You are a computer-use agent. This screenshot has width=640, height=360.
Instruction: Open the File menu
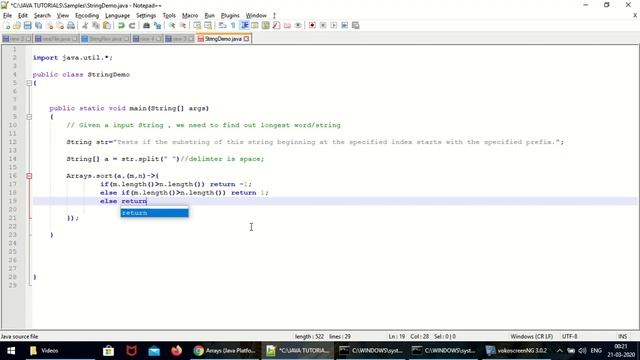tap(7, 16)
